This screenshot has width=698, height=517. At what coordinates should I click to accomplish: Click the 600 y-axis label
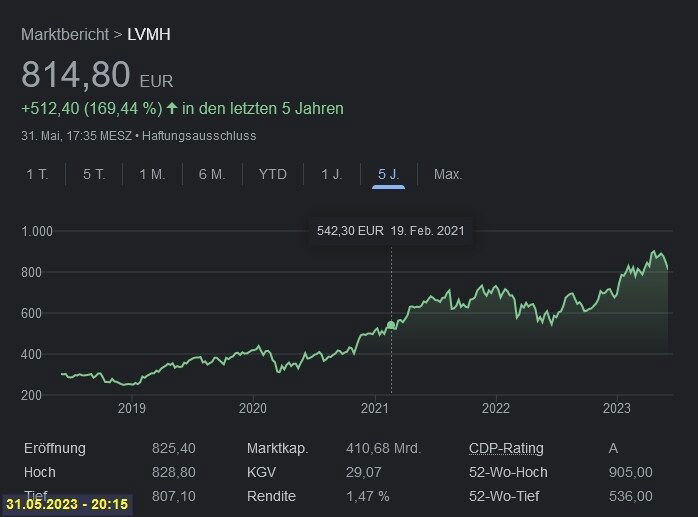tap(31, 313)
